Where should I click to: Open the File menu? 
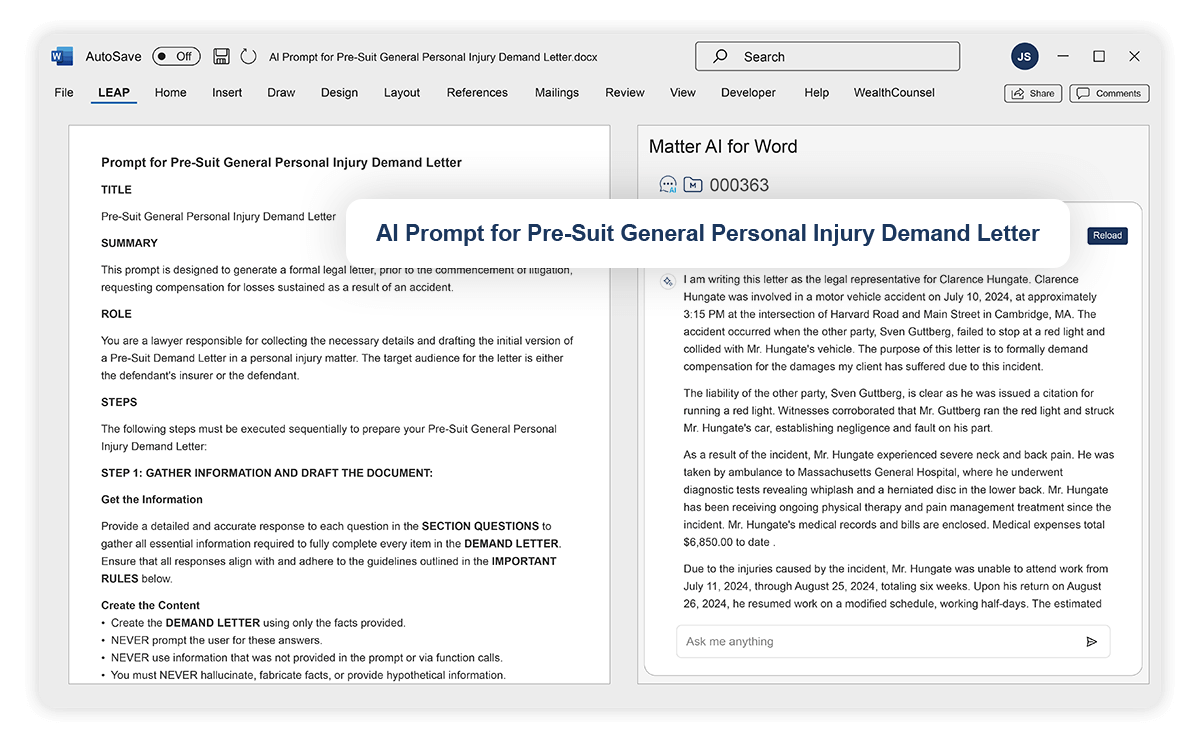click(64, 93)
